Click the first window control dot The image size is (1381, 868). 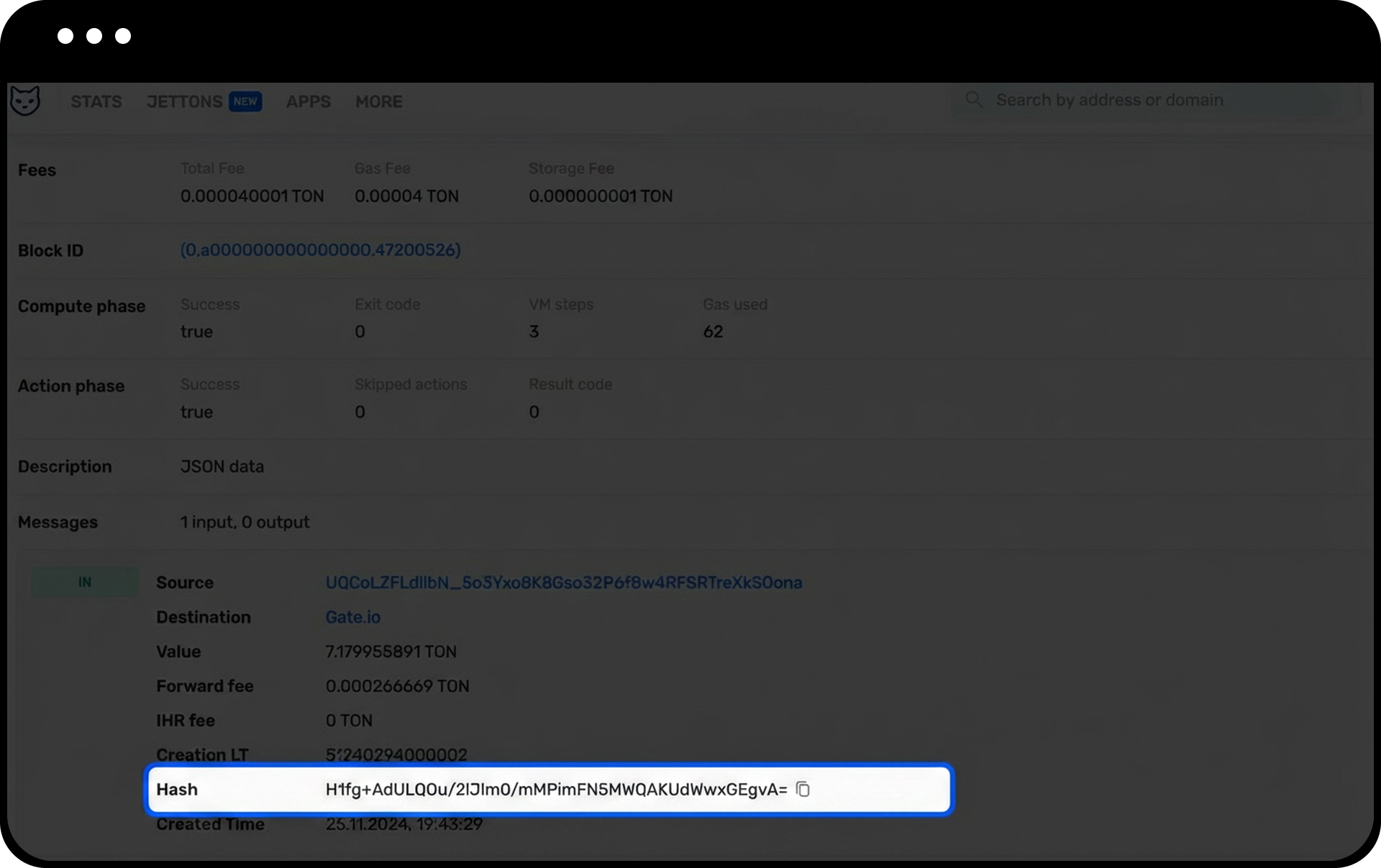tap(65, 36)
